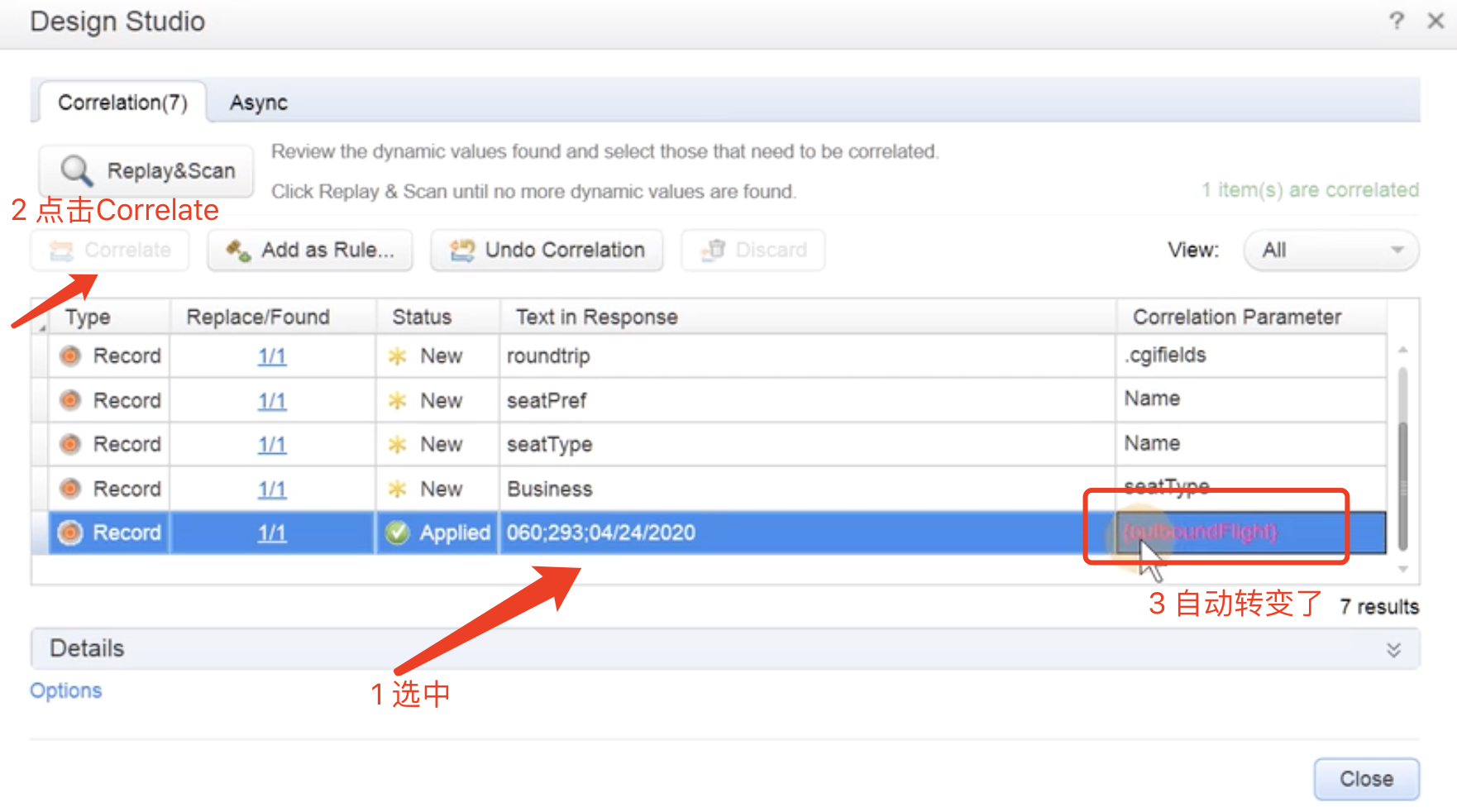The height and width of the screenshot is (812, 1457).
Task: Click the Name parameter cell in the seatType row
Action: coord(1251,444)
